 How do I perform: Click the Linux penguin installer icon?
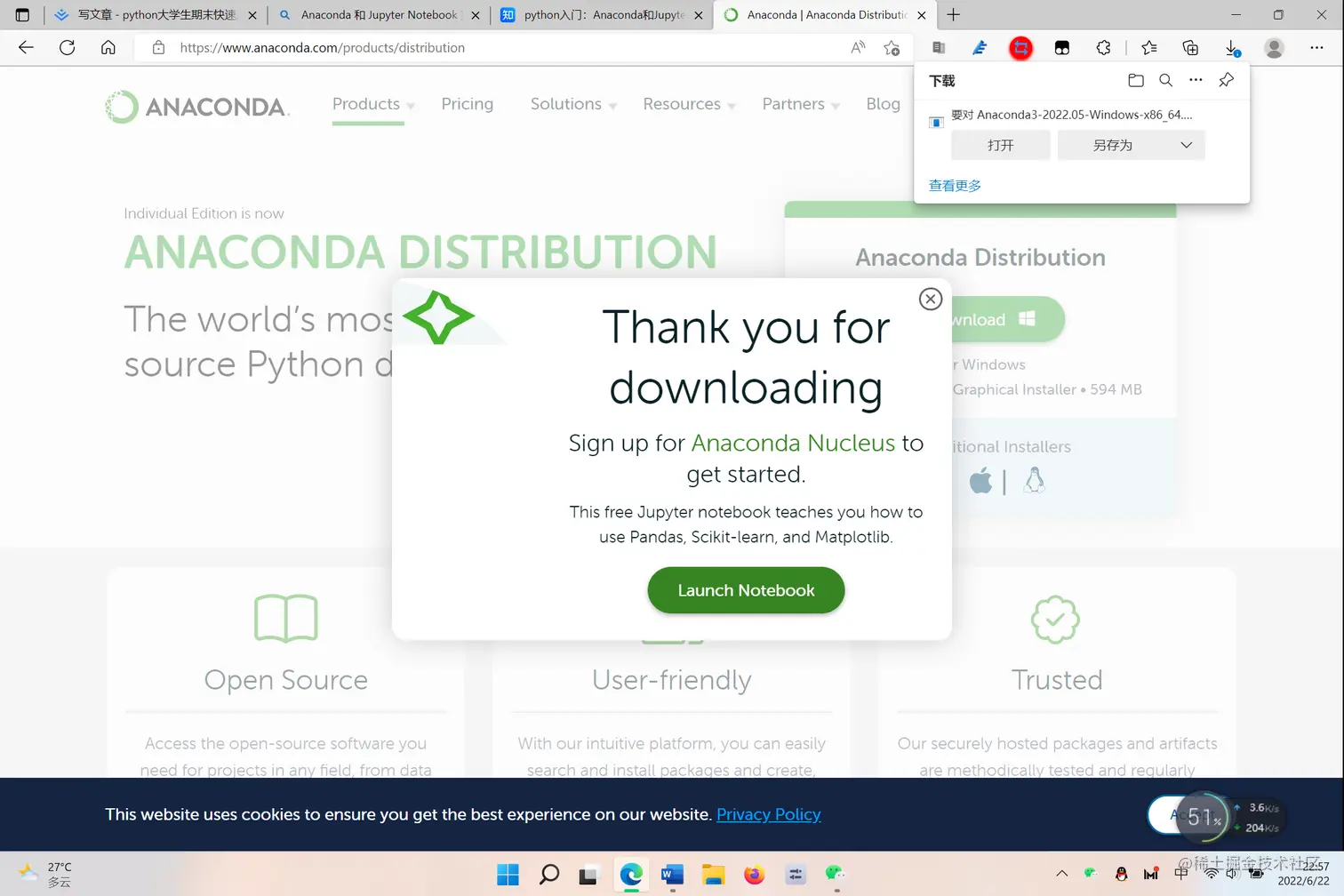pyautogui.click(x=1034, y=481)
